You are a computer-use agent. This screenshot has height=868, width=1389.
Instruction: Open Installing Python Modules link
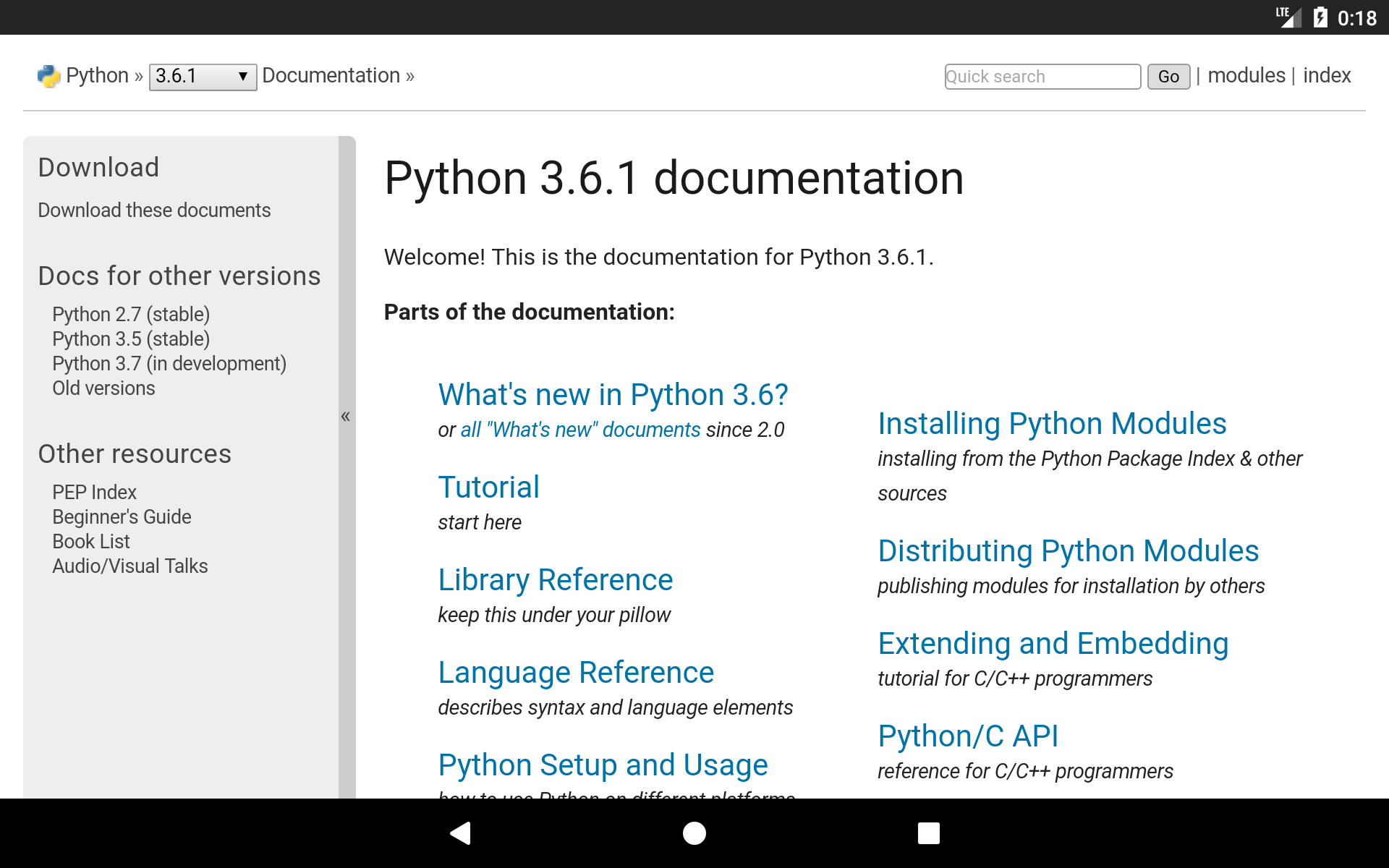(1052, 424)
